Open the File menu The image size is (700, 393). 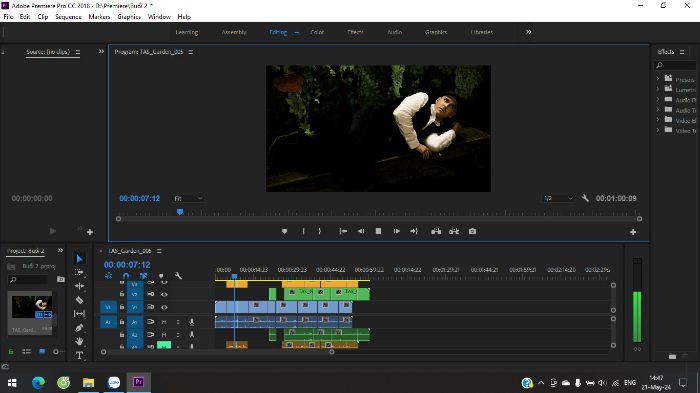(x=8, y=17)
